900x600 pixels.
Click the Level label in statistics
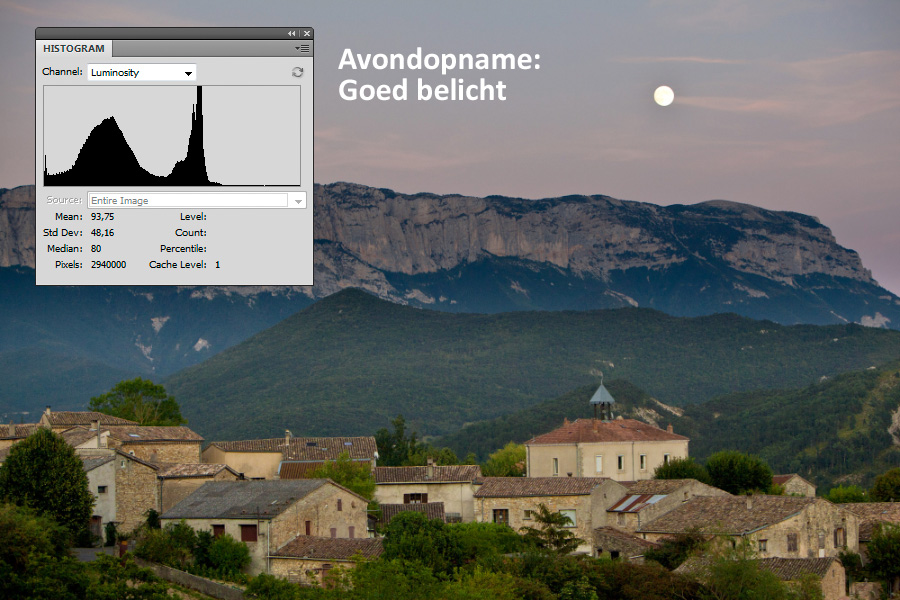pos(192,216)
